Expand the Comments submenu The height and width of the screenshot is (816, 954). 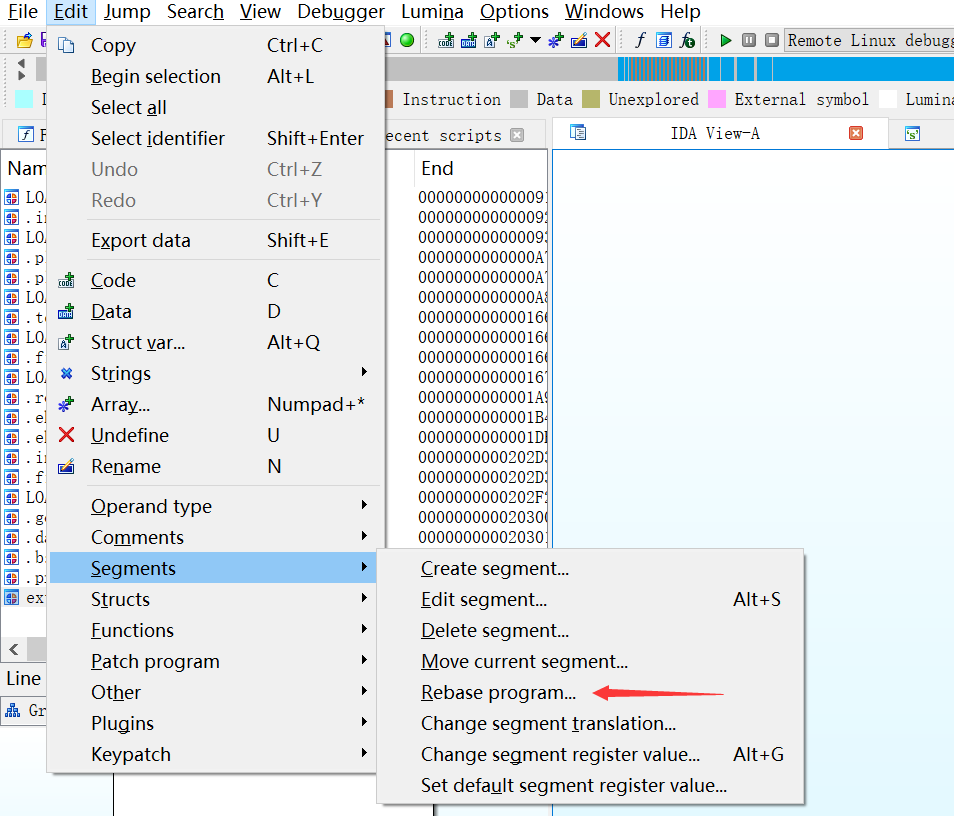coord(364,535)
